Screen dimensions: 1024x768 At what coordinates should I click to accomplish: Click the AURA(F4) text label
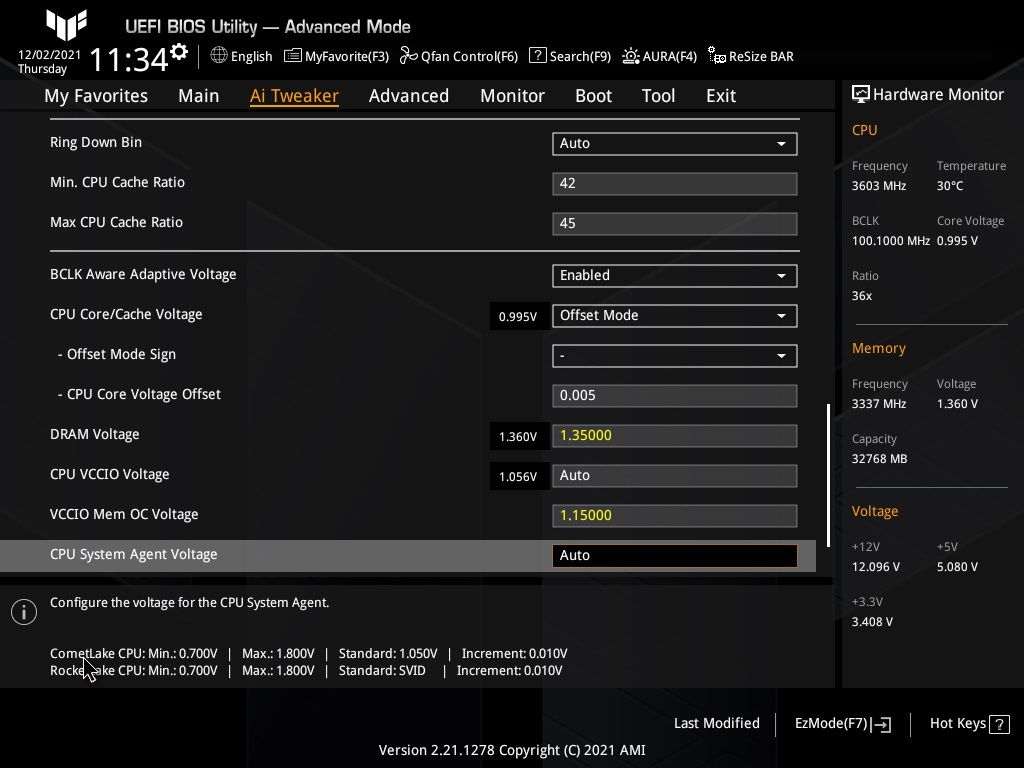pos(670,56)
